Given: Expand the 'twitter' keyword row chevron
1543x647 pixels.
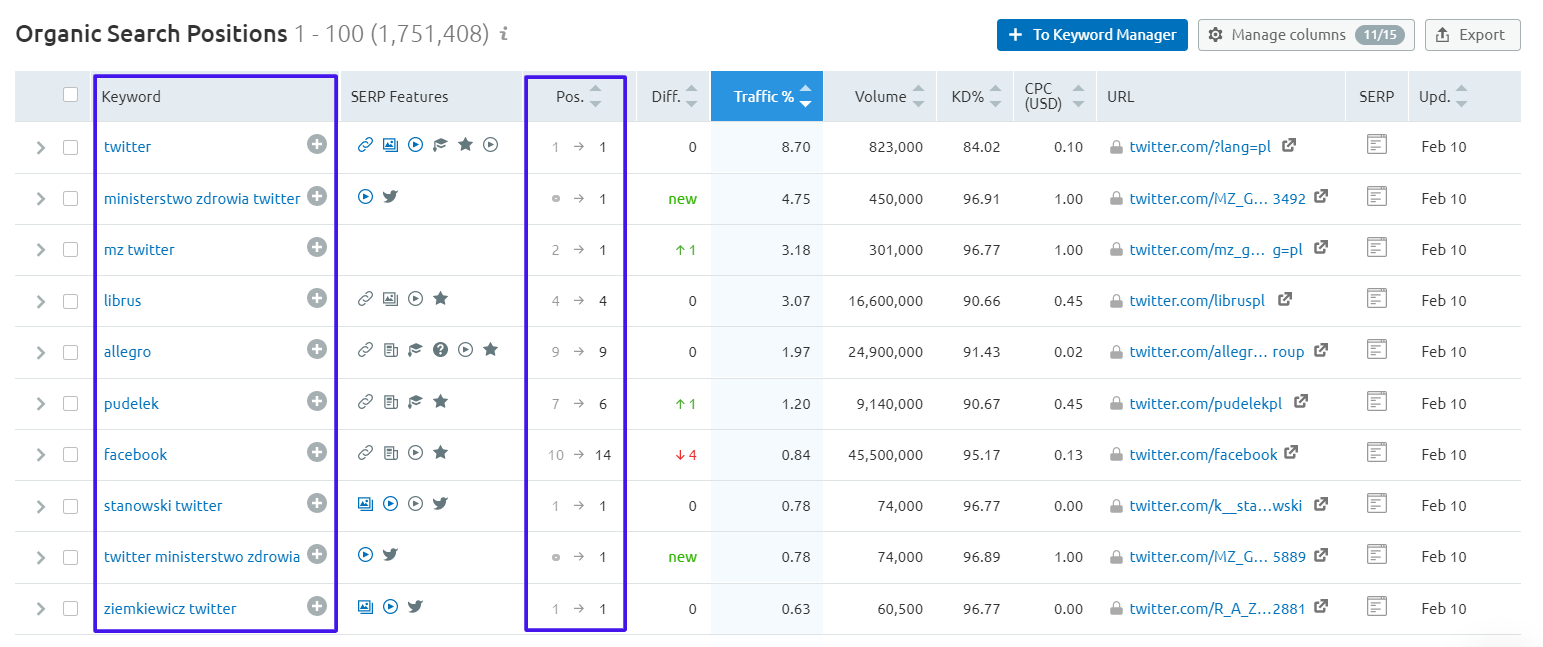Looking at the screenshot, I should point(41,147).
